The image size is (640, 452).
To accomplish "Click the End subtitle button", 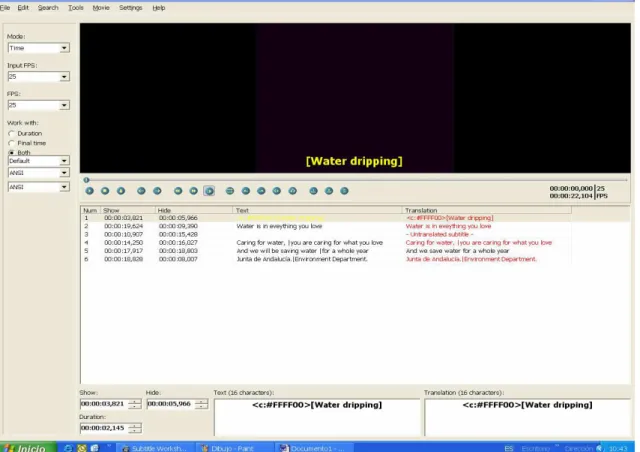I will [293, 191].
